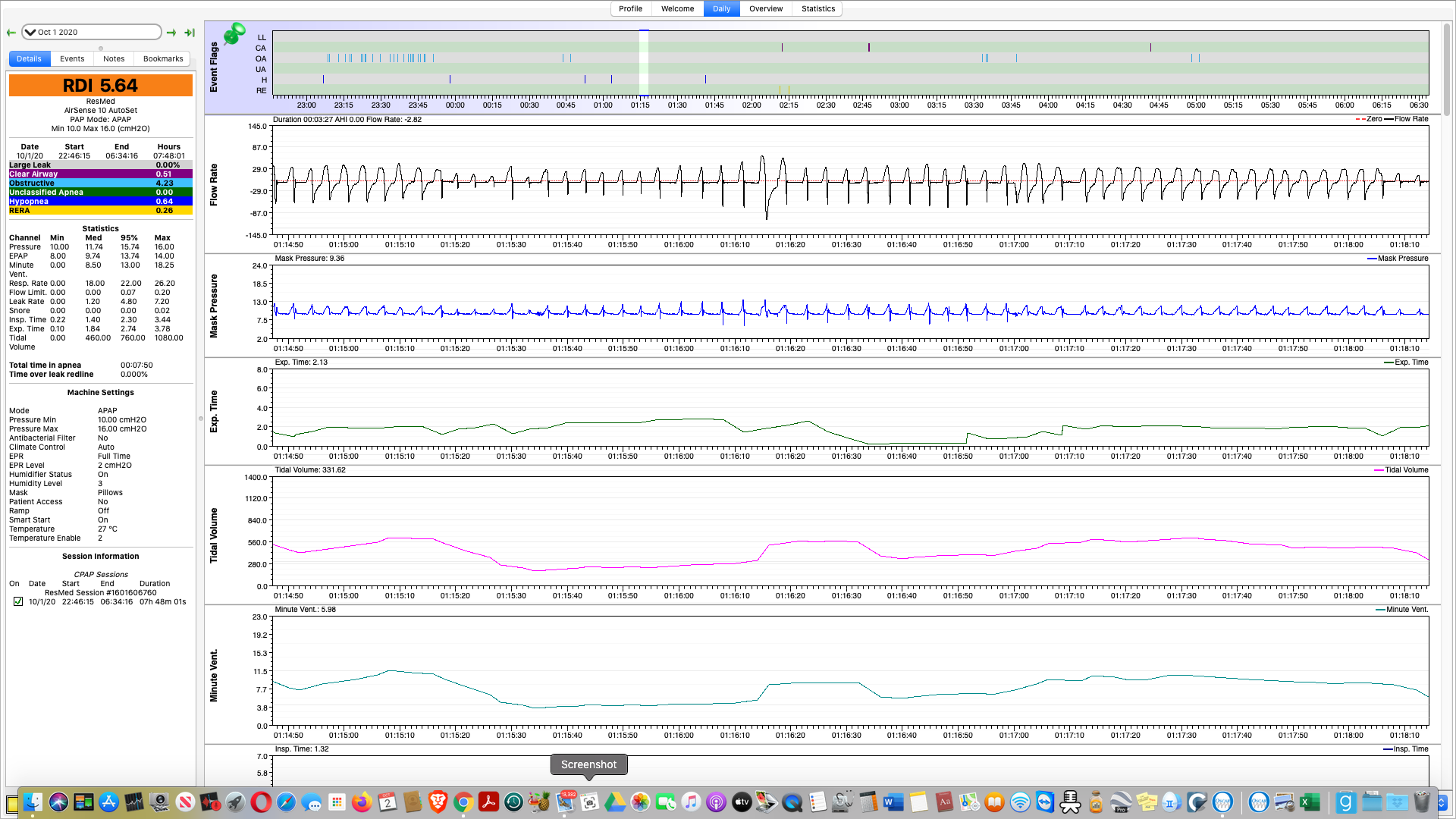Screen dimensions: 1456x819
Task: Click the calendar icon next to date field
Action: point(31,32)
